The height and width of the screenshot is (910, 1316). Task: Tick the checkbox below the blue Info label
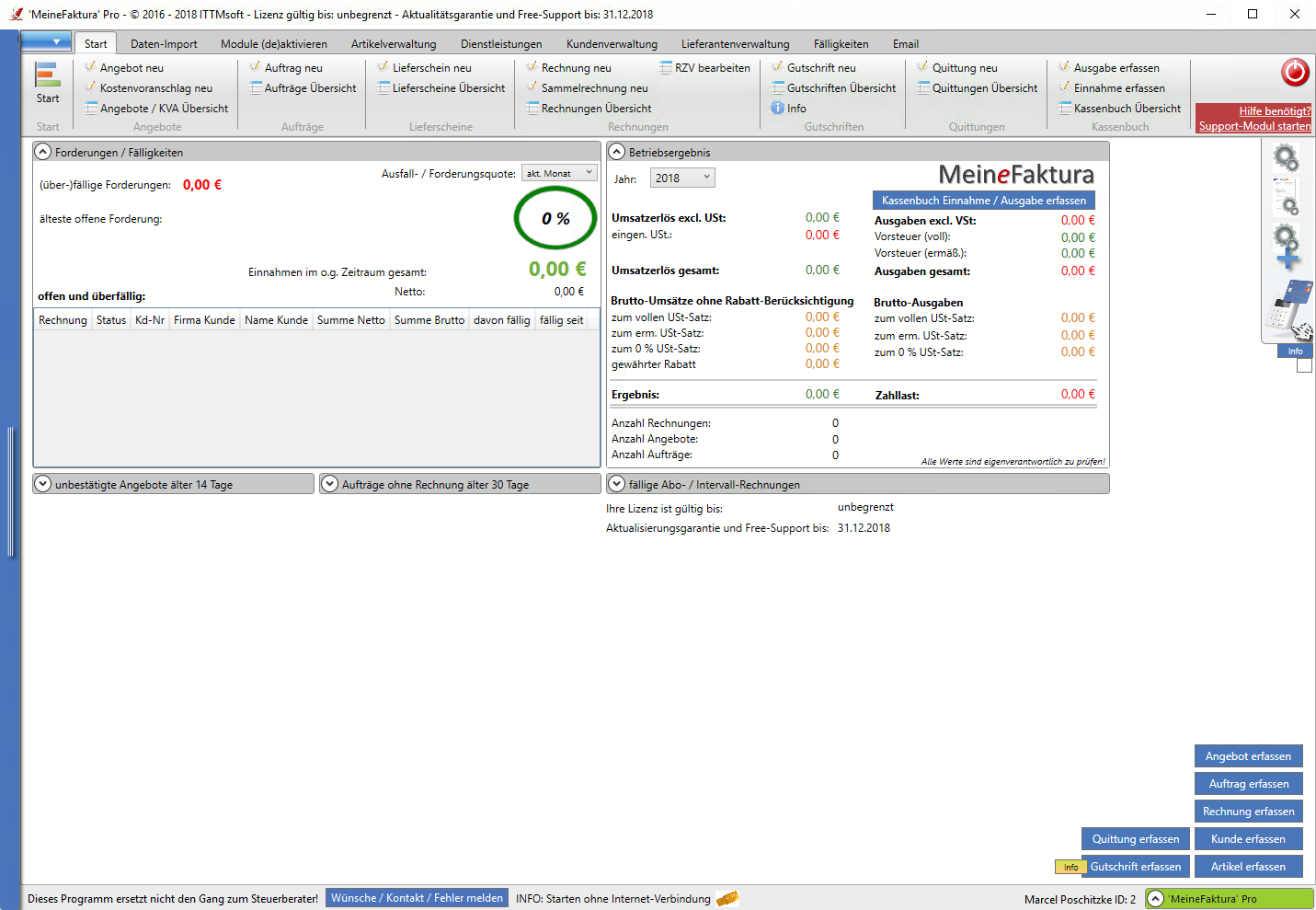[x=1304, y=365]
